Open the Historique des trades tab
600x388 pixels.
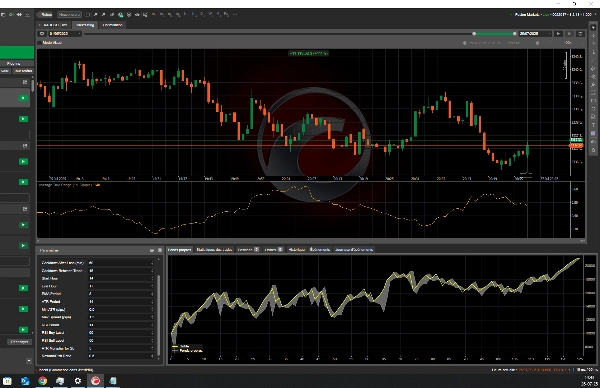[214, 249]
